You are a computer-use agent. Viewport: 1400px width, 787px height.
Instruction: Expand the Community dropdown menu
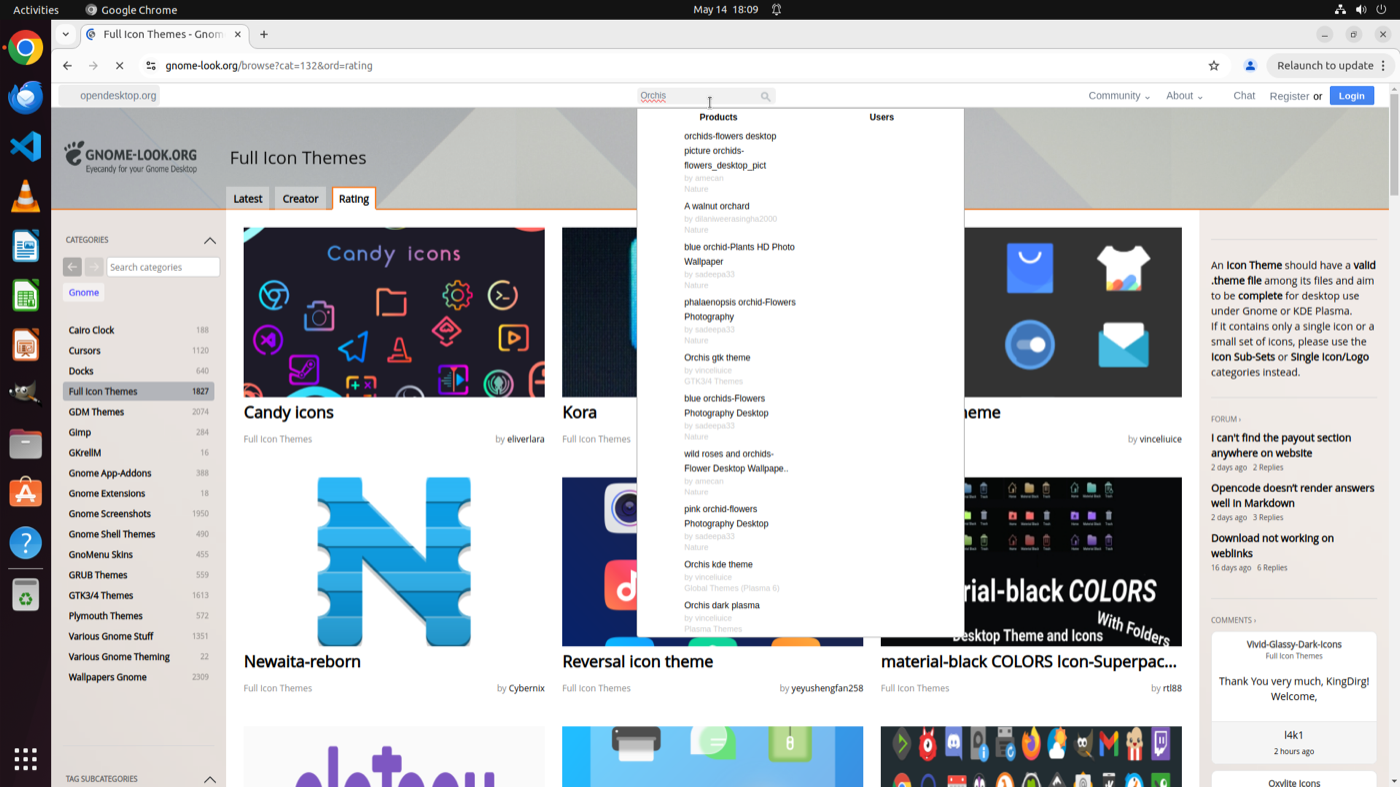point(1119,96)
